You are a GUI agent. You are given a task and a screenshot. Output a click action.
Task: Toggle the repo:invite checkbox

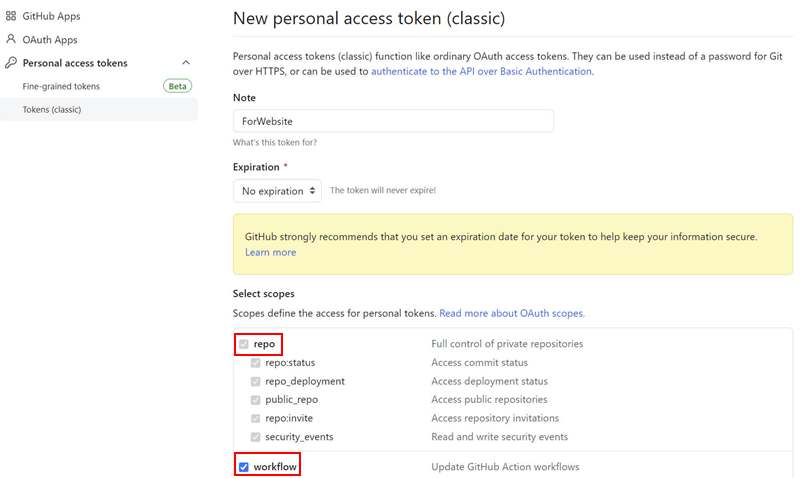pyautogui.click(x=256, y=418)
